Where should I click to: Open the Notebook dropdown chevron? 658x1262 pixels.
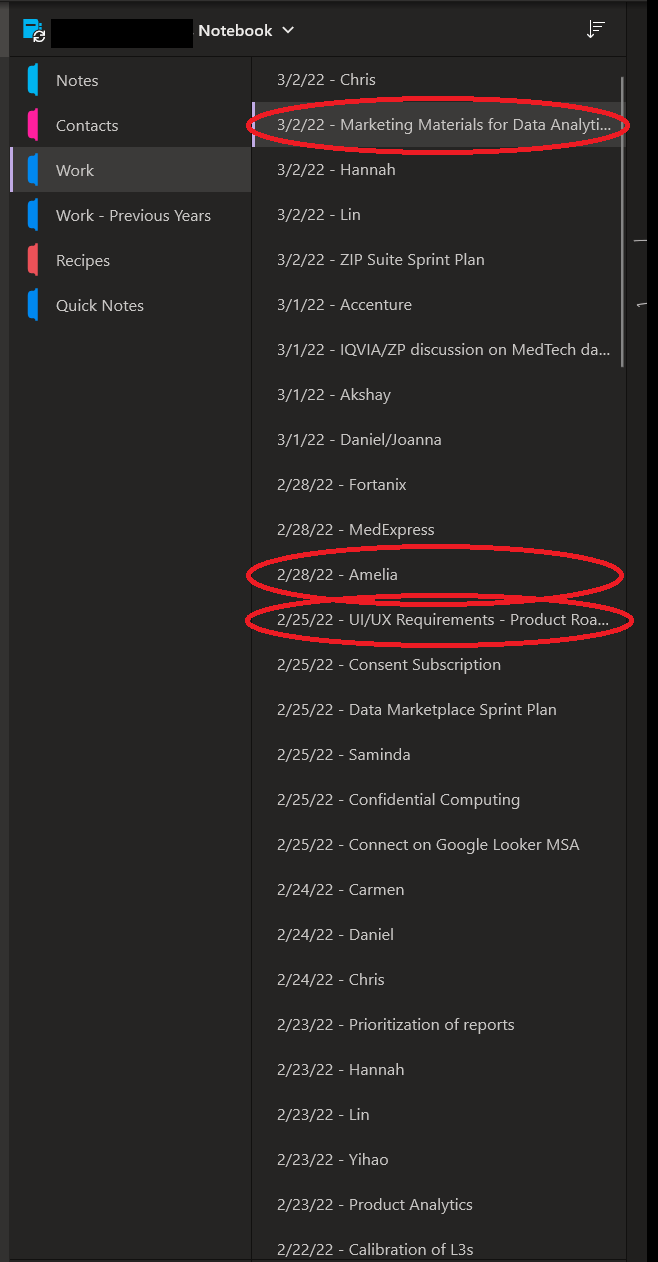pos(288,30)
